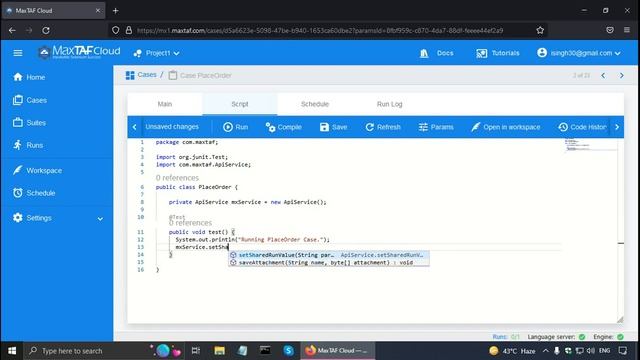
Task: Click the Cases breadcrumb link
Action: (141, 75)
